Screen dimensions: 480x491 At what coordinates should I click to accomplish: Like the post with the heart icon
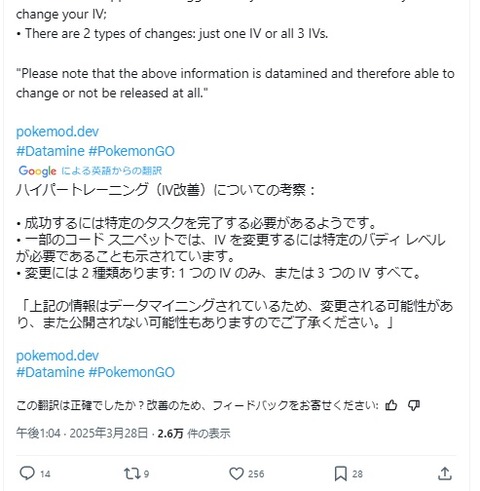coord(236,473)
